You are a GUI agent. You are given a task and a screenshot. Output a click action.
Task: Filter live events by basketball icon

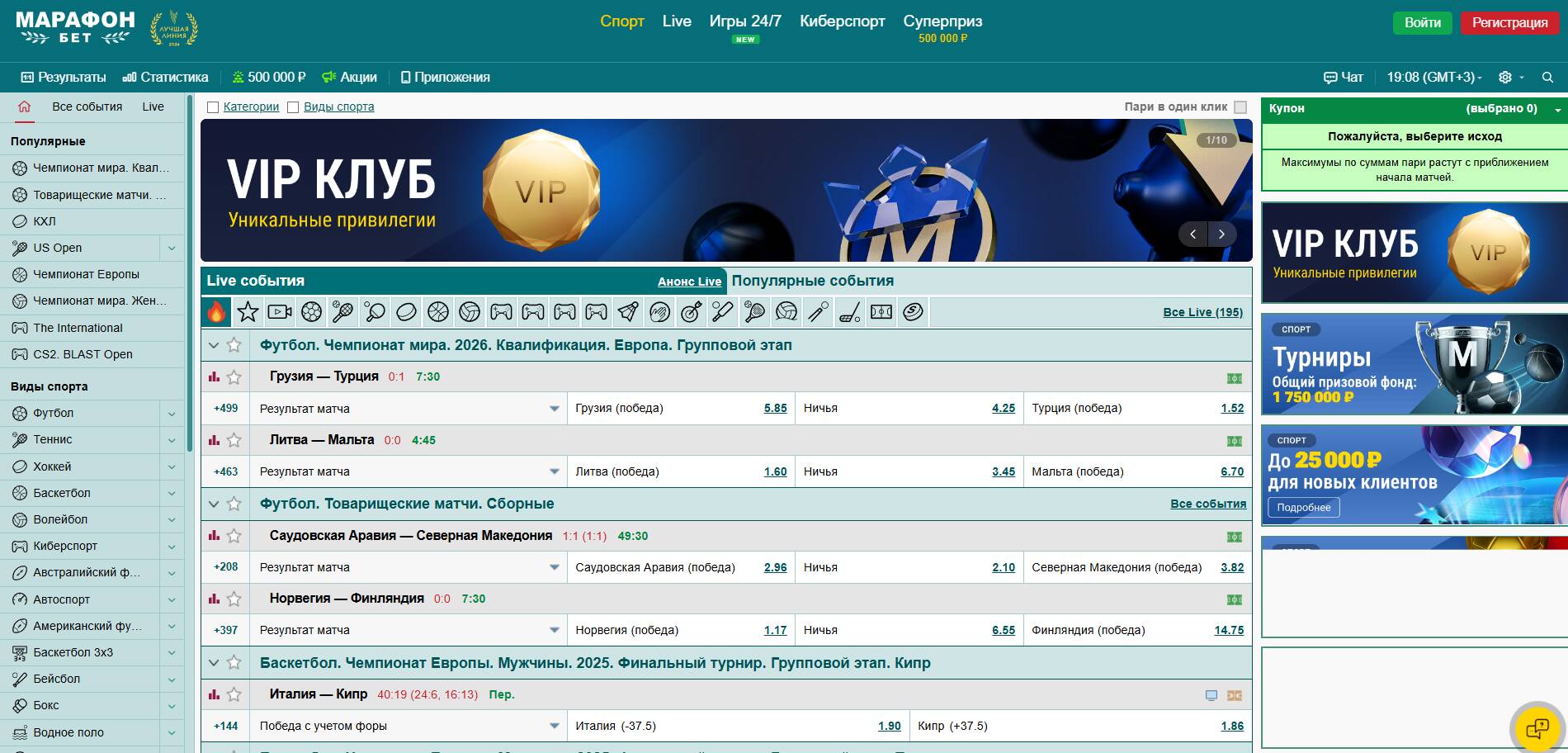(x=438, y=312)
